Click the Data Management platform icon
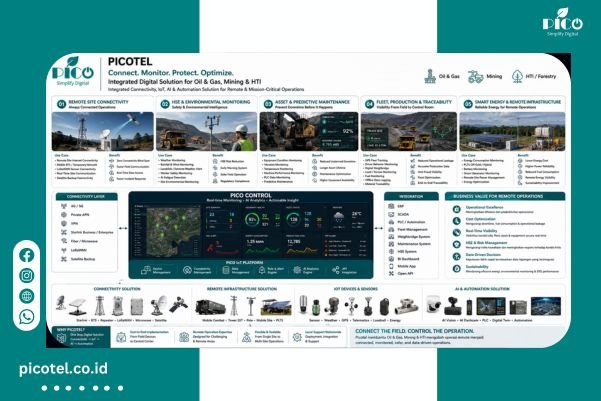This screenshot has height=401, width=601. [226, 270]
